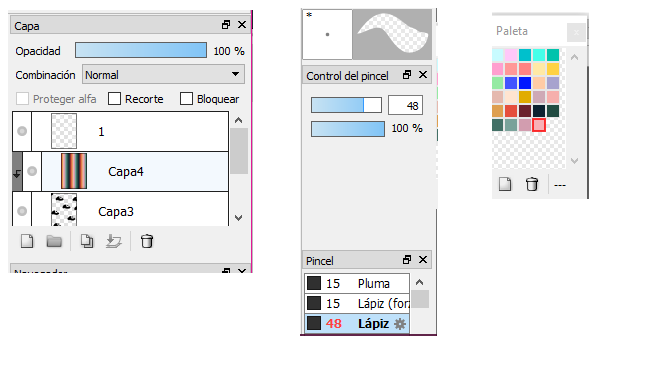Add a new color to the Paleta panel

pyautogui.click(x=505, y=184)
